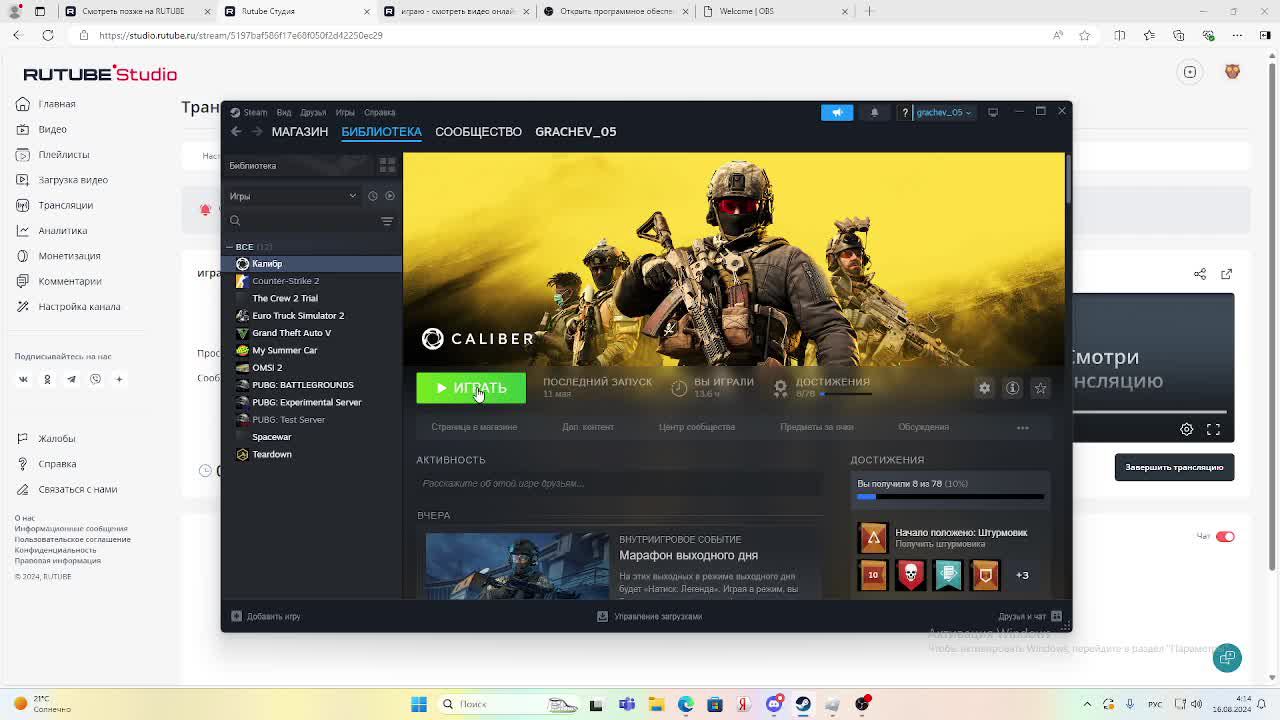The width and height of the screenshot is (1280, 720).
Task: Open СООБЩЕСТВО tab in Steam
Action: 478,131
